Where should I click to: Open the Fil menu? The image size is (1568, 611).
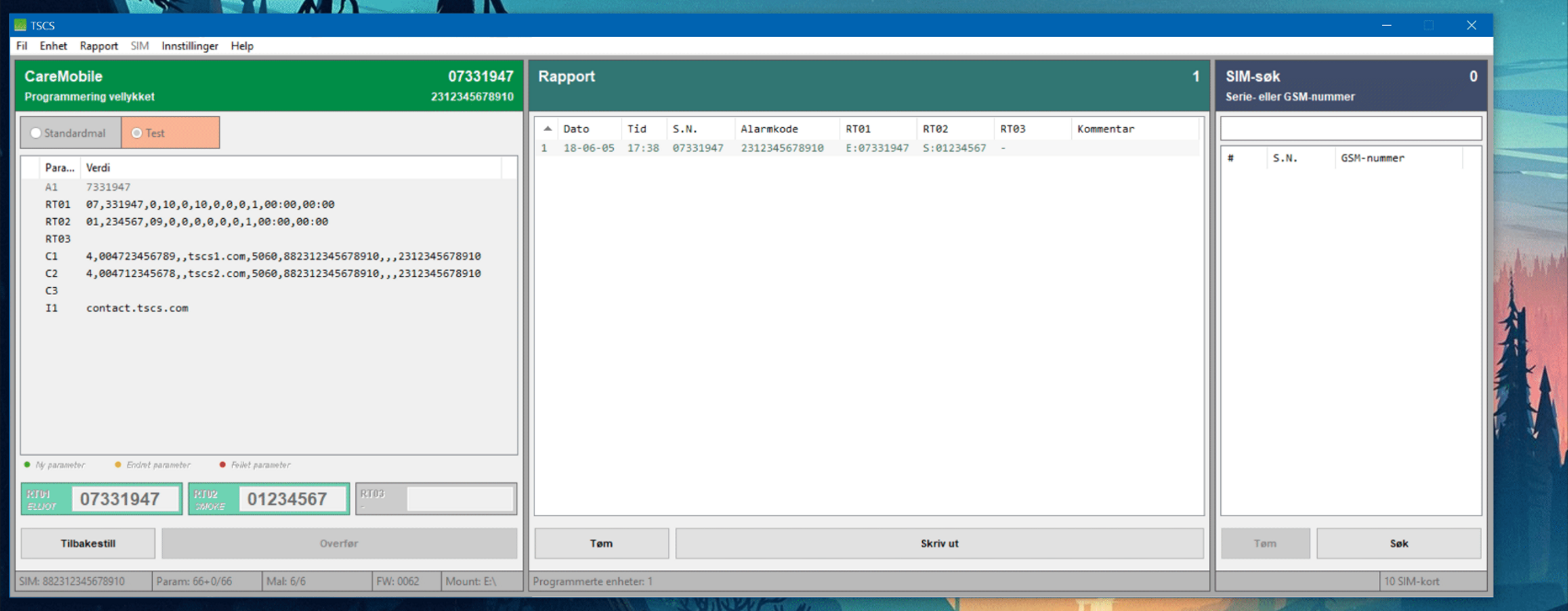click(22, 46)
